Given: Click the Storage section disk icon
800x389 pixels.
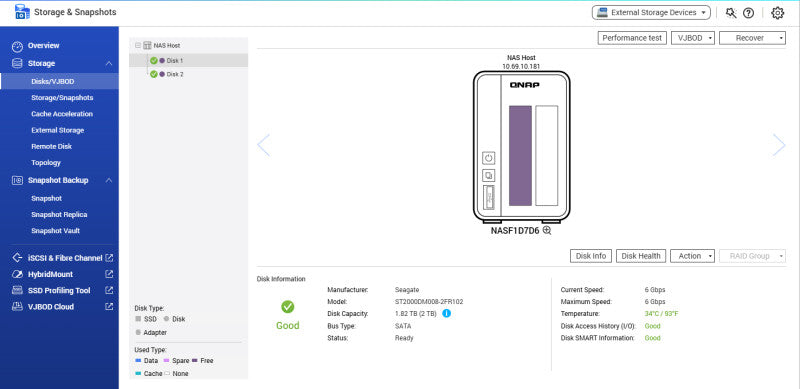Looking at the screenshot, I should [17, 63].
